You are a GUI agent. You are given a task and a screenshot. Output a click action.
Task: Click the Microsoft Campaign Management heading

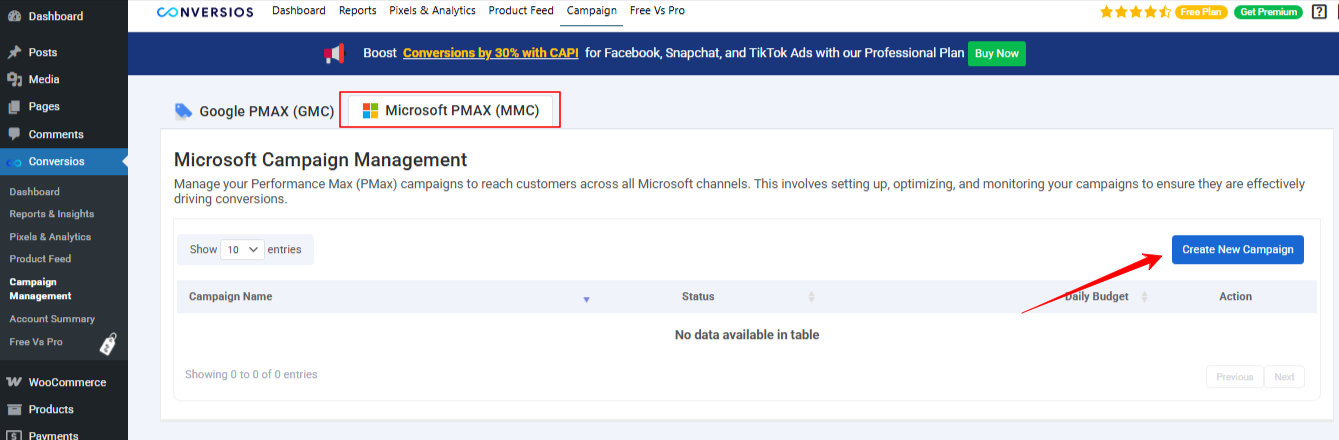pos(321,160)
